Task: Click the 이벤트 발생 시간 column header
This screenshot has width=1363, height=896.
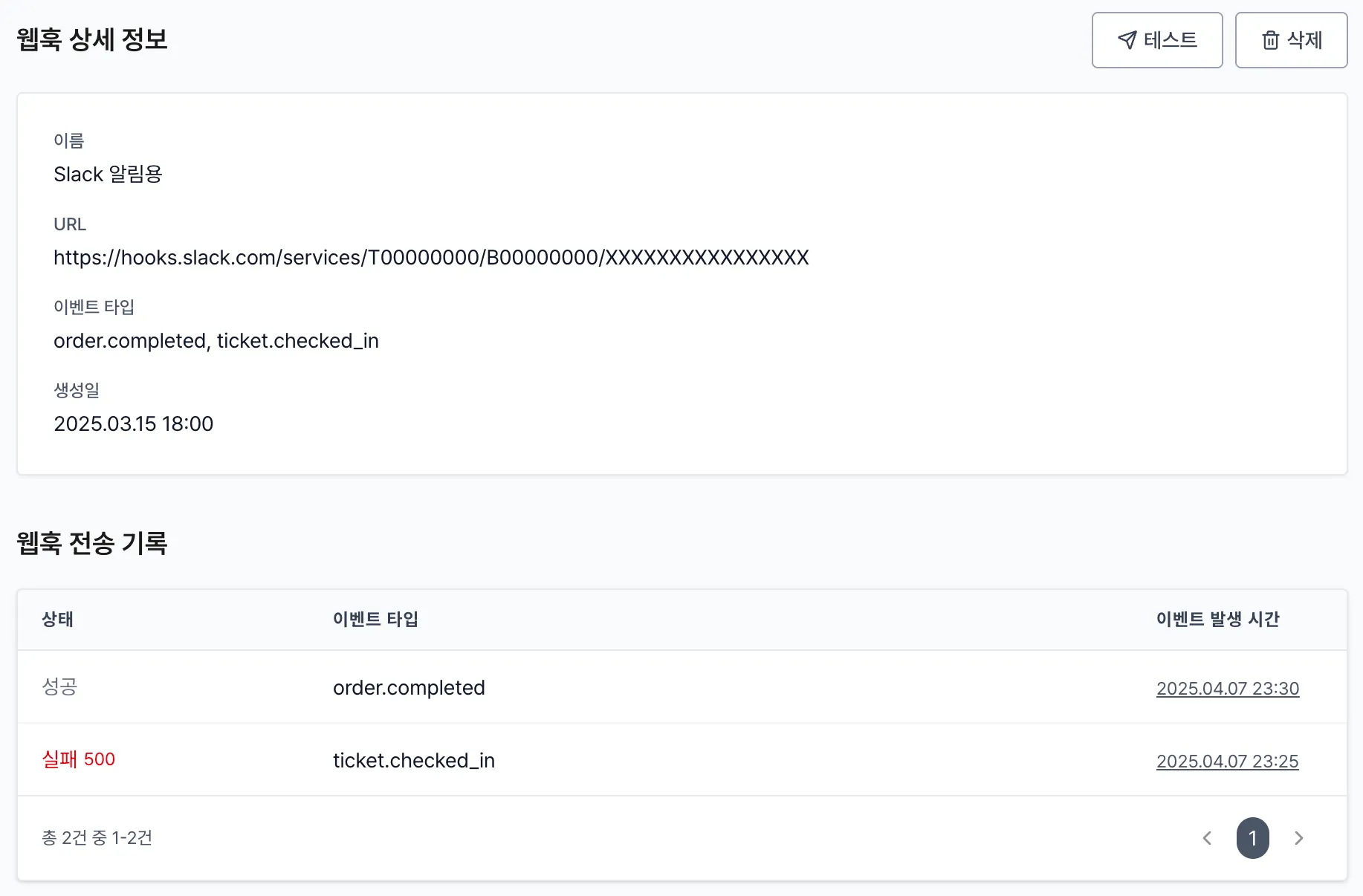Action: pyautogui.click(x=1217, y=620)
